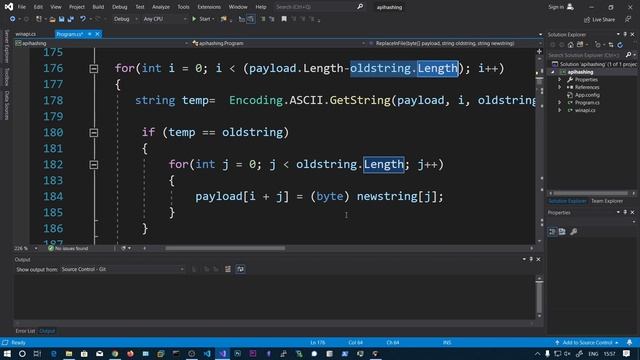This screenshot has height=360, width=640.
Task: Open the Live Share feature
Action: [599, 20]
